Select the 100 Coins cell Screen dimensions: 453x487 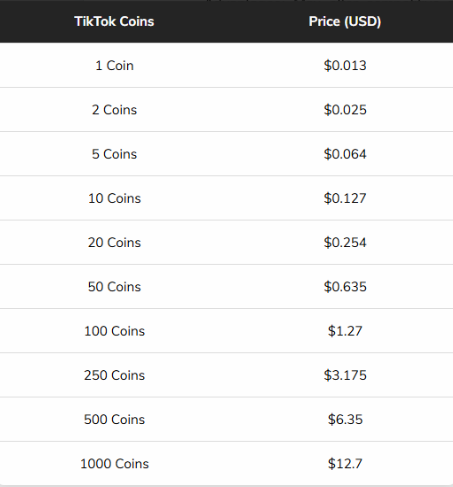click(x=114, y=331)
